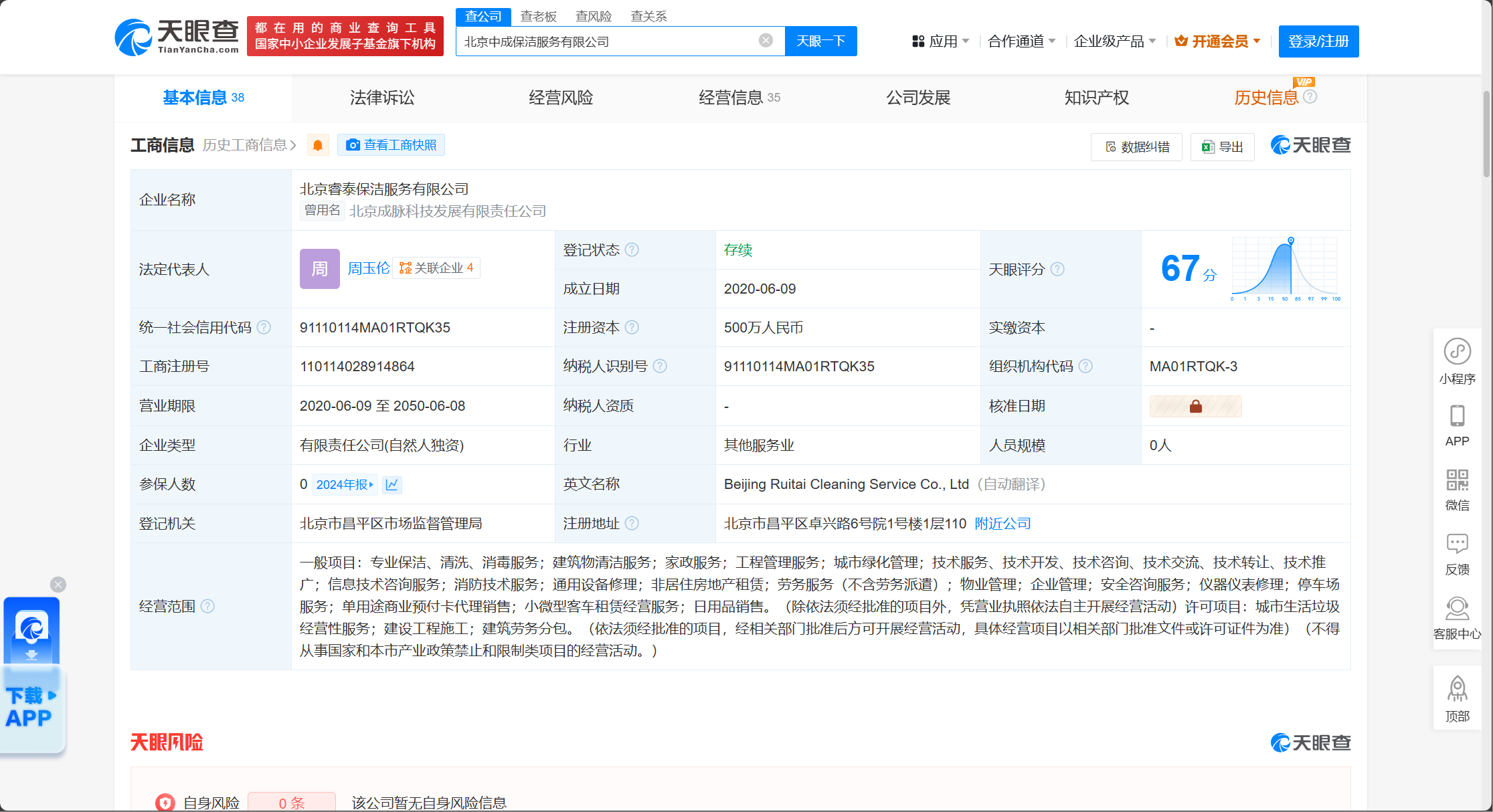Switch to 历史信息 tab
Image resolution: width=1493 pixels, height=812 pixels.
tap(1266, 98)
